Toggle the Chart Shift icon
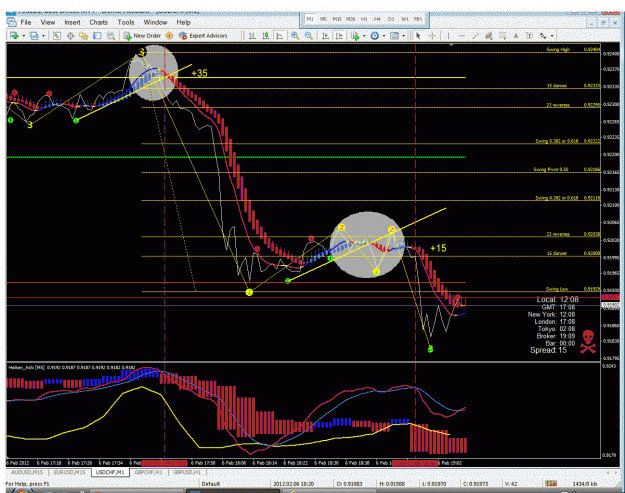The height and width of the screenshot is (493, 625). click(339, 36)
